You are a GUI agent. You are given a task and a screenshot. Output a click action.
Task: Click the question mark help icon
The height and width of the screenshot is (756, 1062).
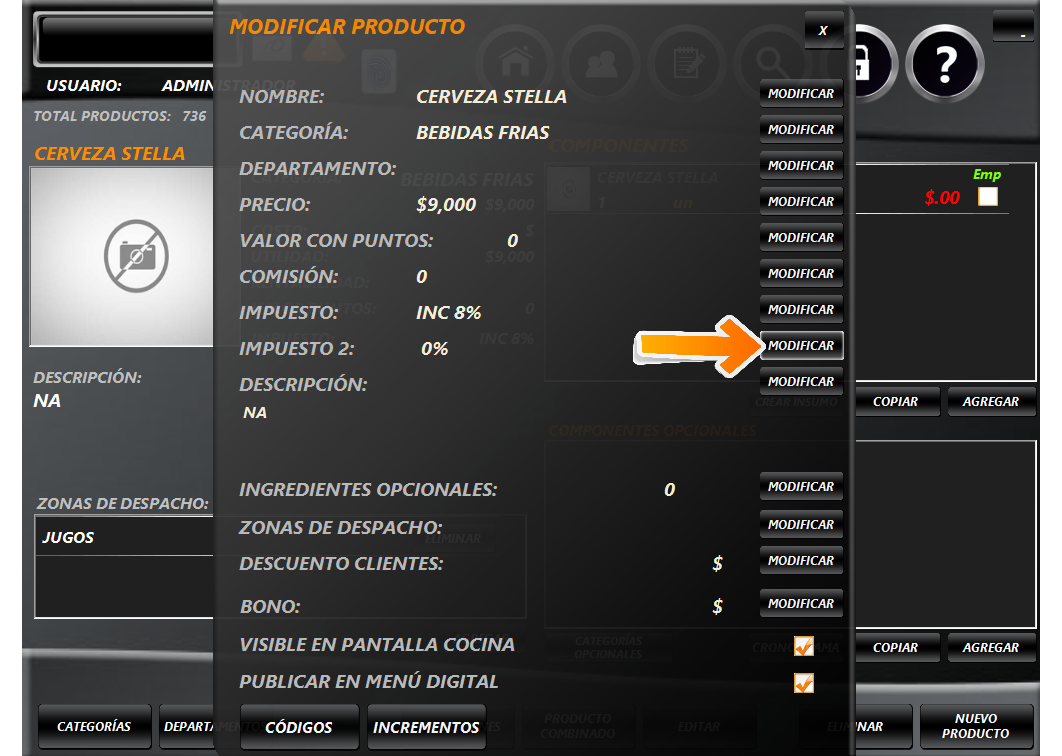coord(944,62)
